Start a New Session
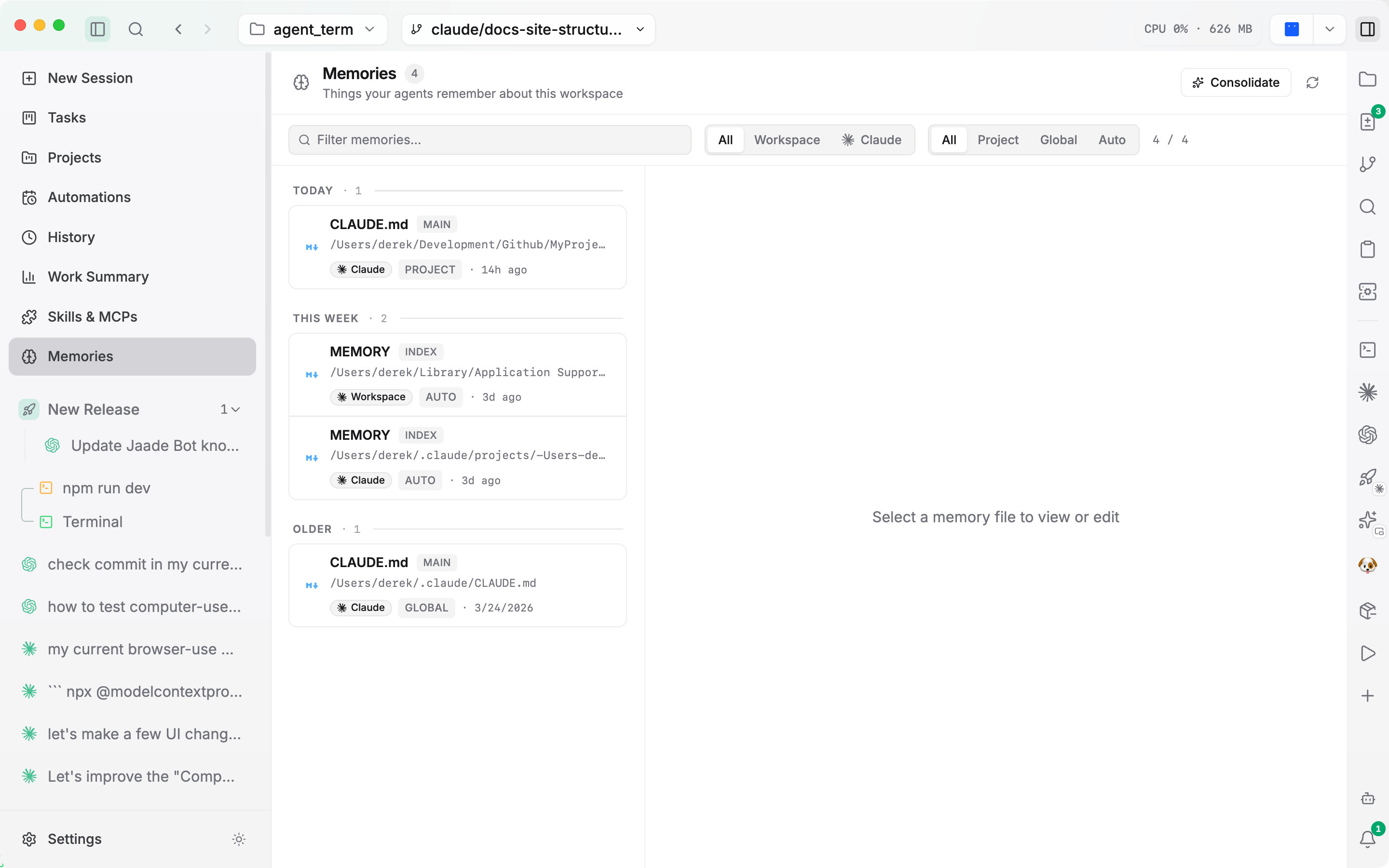1389x868 pixels. pos(132,78)
